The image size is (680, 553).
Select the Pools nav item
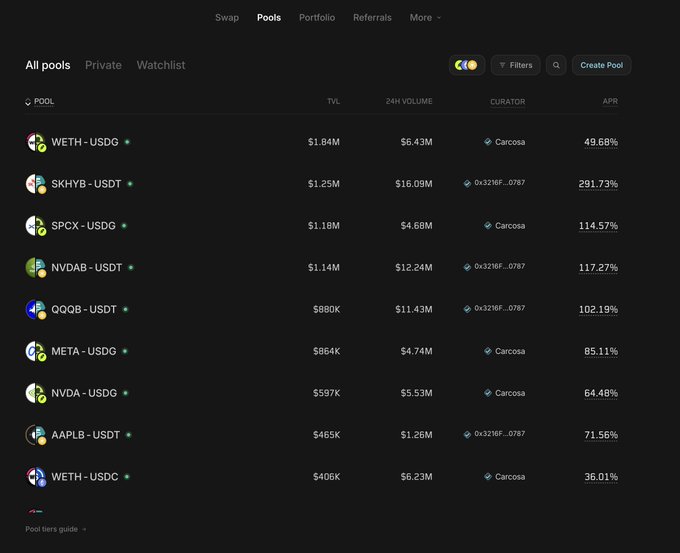[269, 18]
